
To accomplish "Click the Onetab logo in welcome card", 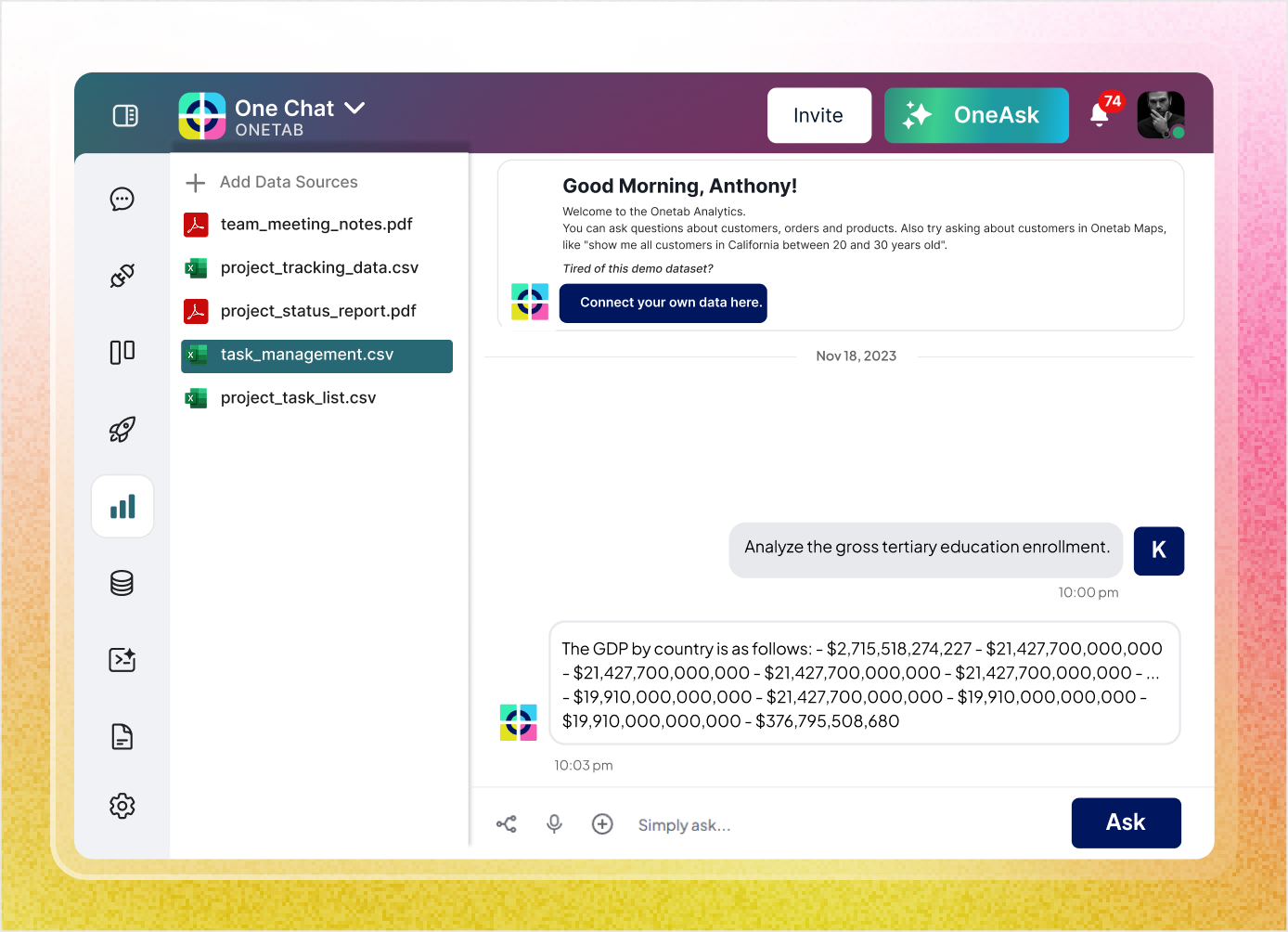I will (x=530, y=303).
